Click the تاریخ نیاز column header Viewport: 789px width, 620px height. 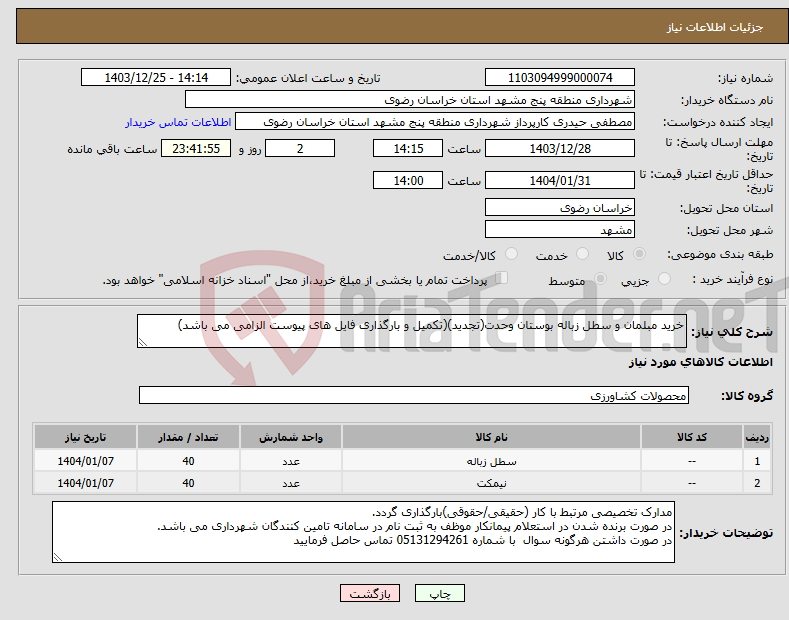(86, 437)
